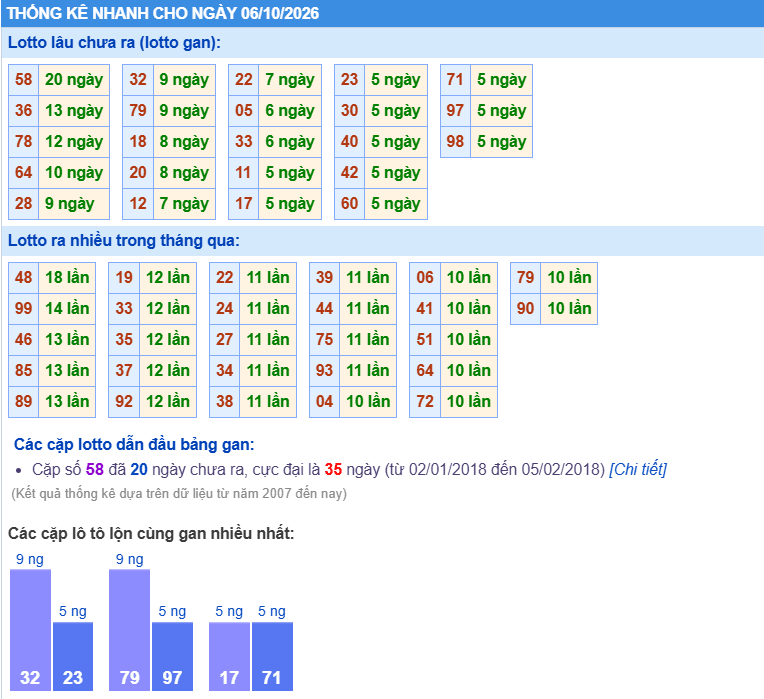
Task: Click lotto gan number 18
Action: point(138,142)
